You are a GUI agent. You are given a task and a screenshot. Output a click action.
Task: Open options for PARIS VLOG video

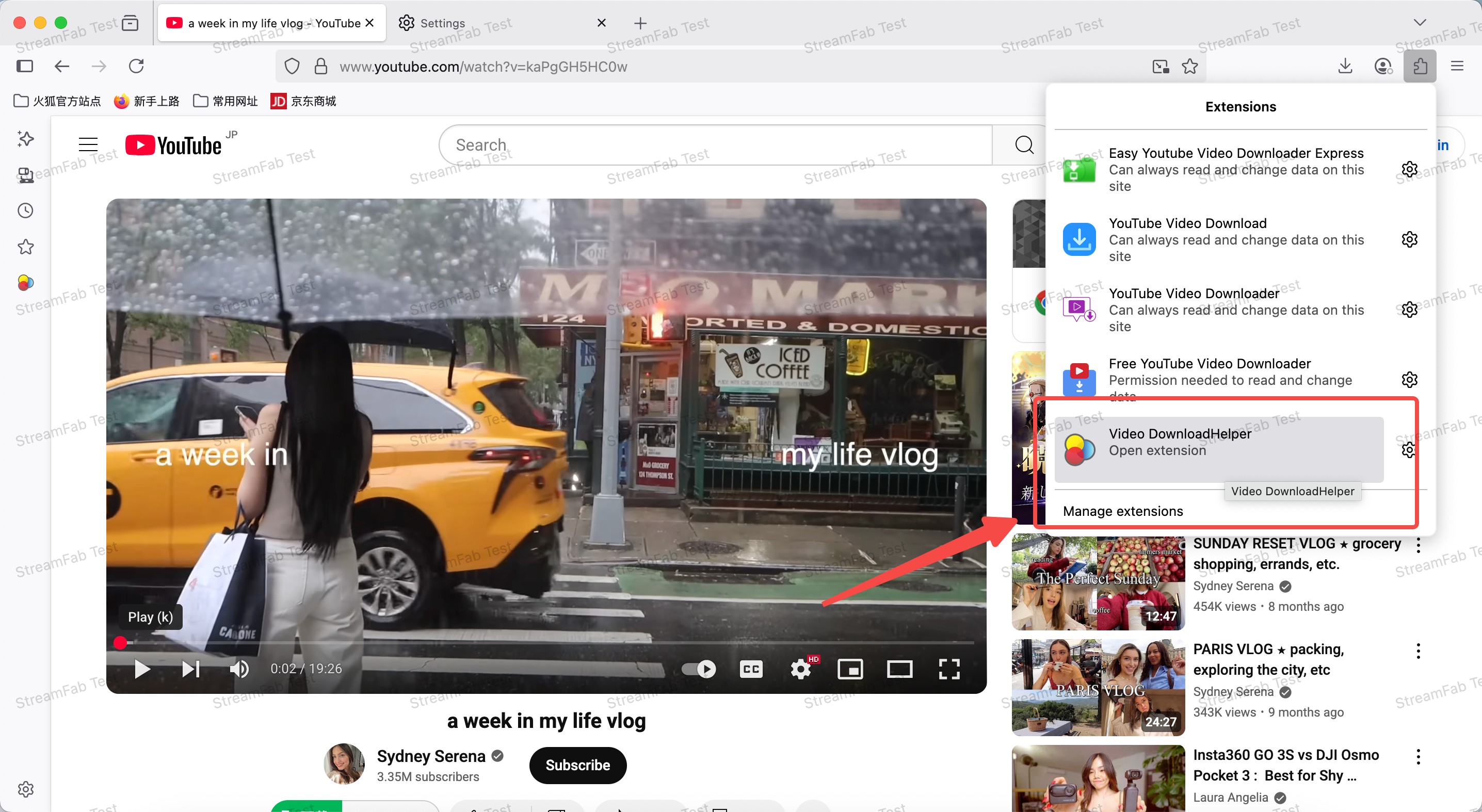click(1419, 651)
